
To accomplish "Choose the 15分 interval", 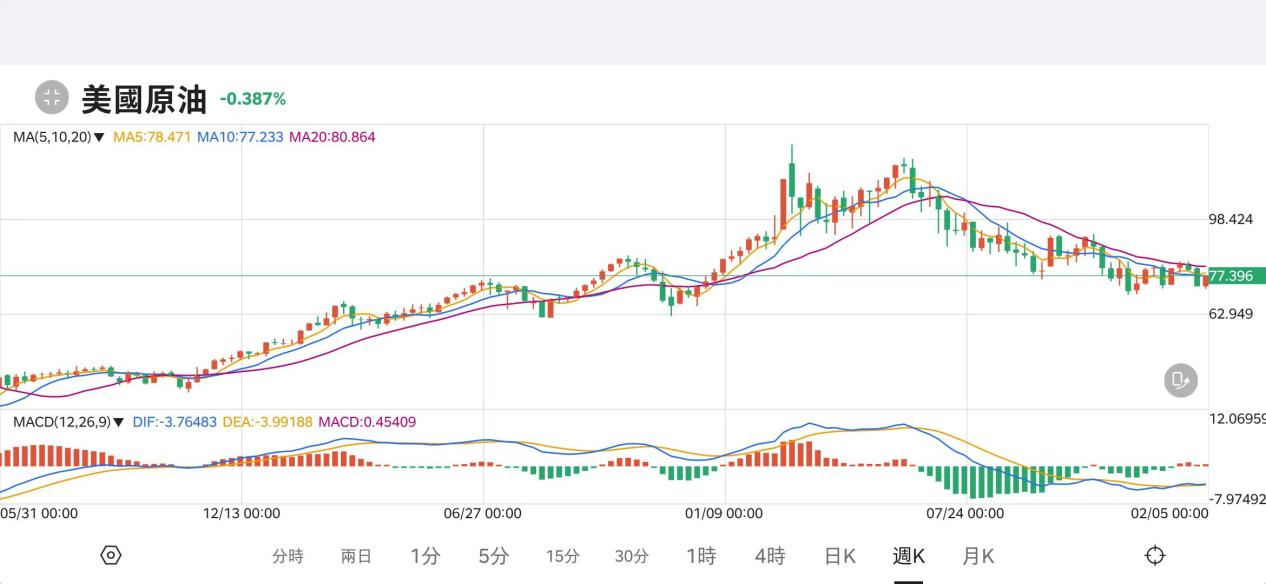I will coord(562,556).
